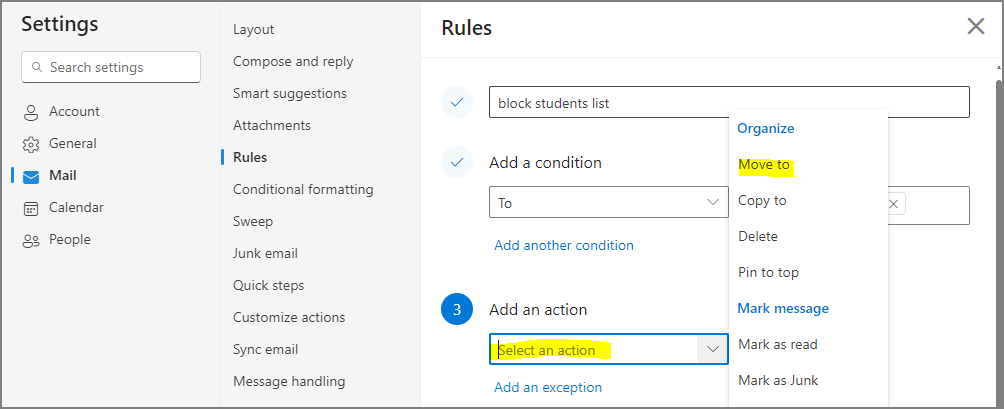Open the Select an action dropdown
Image resolution: width=1004 pixels, height=409 pixels.
pos(713,349)
